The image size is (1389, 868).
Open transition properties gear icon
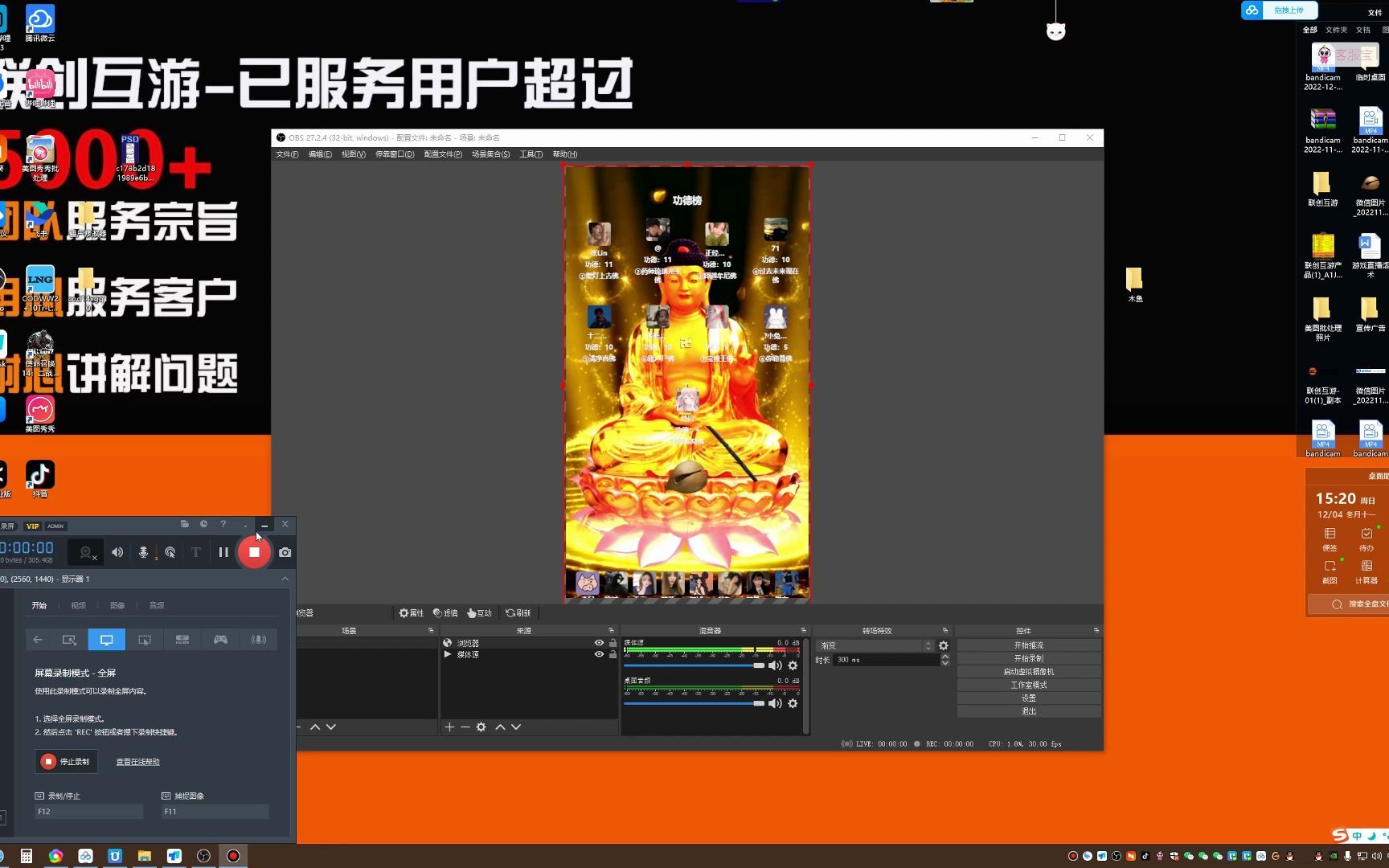(x=944, y=645)
